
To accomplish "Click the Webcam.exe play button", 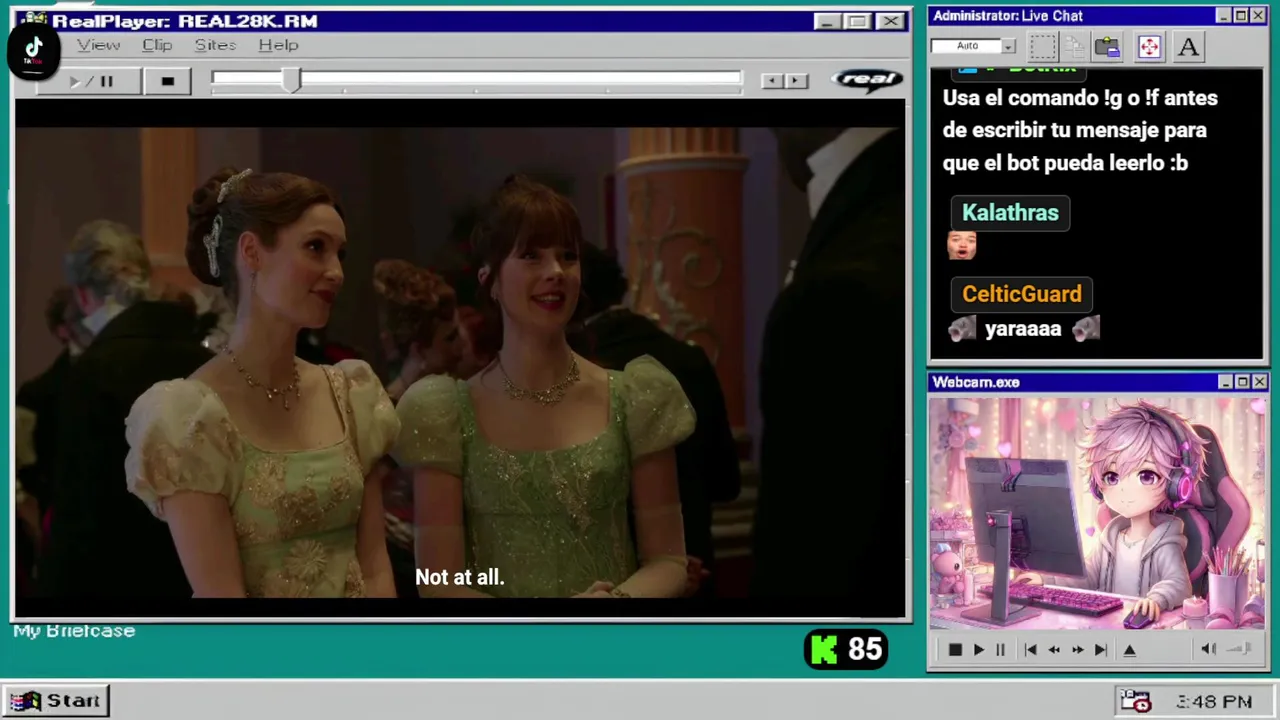I will 978,650.
